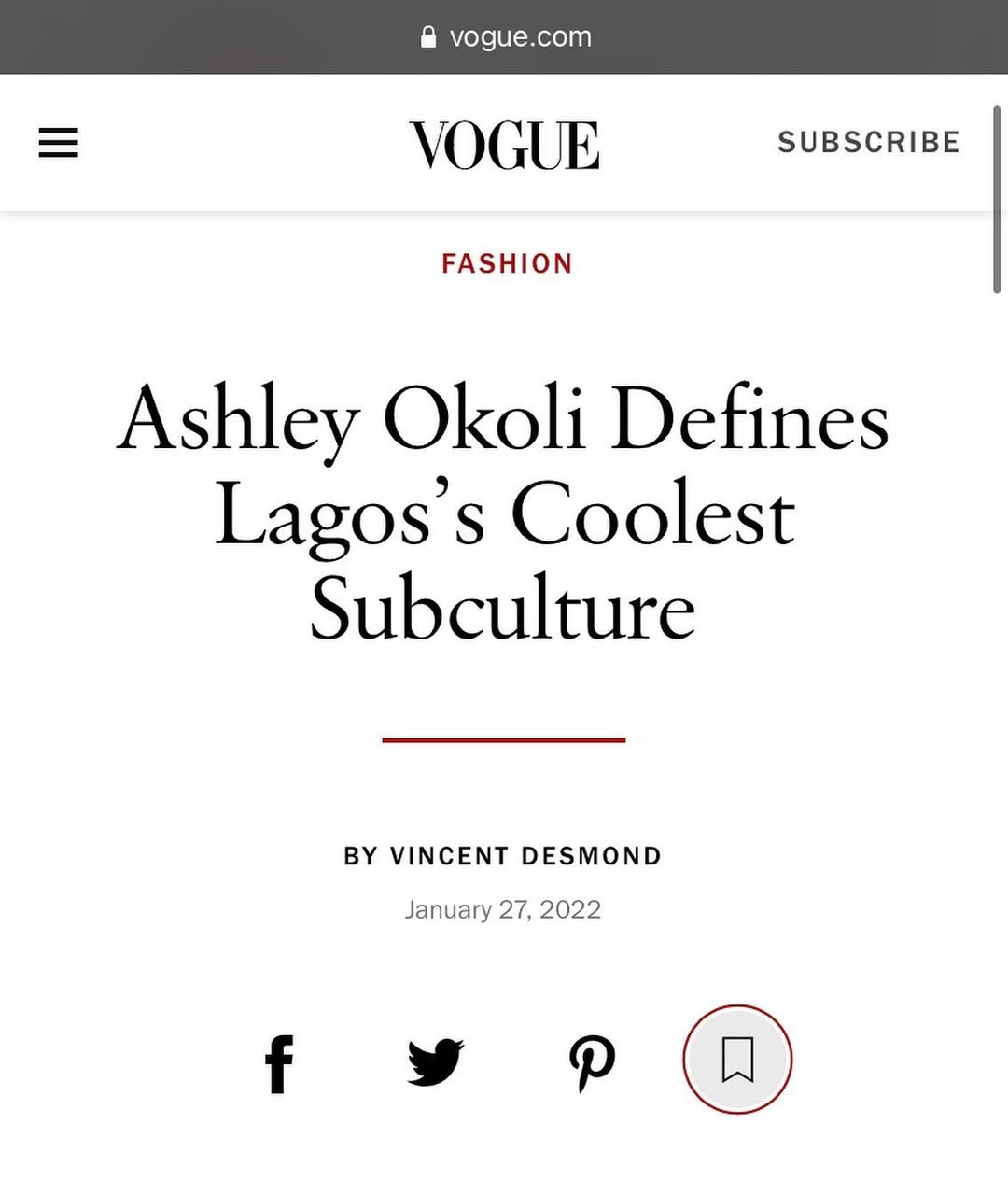The image size is (1008, 1180).
Task: Click empty dark area of address bar
Action: click(187, 37)
